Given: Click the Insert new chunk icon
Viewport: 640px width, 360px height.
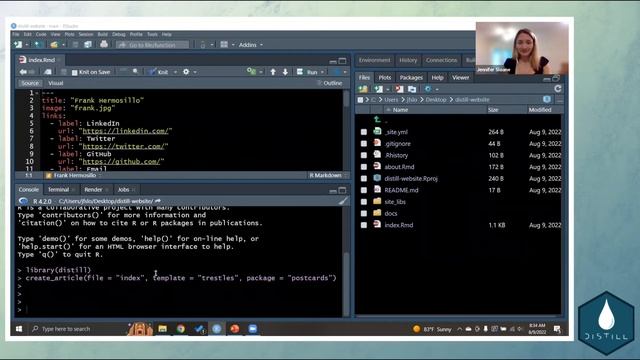Looking at the screenshot, I should click(x=251, y=72).
